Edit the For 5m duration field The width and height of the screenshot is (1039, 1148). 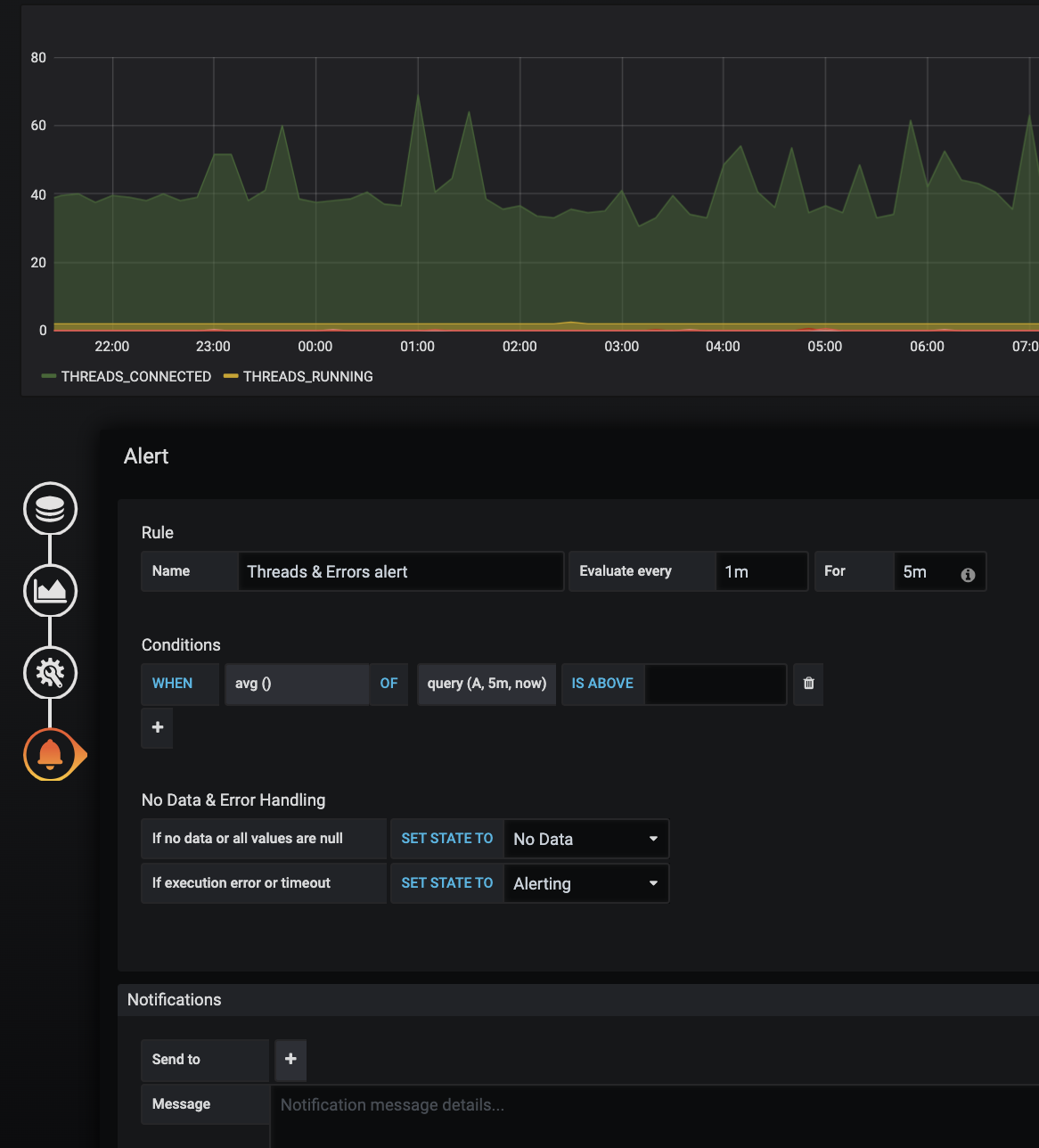click(940, 571)
